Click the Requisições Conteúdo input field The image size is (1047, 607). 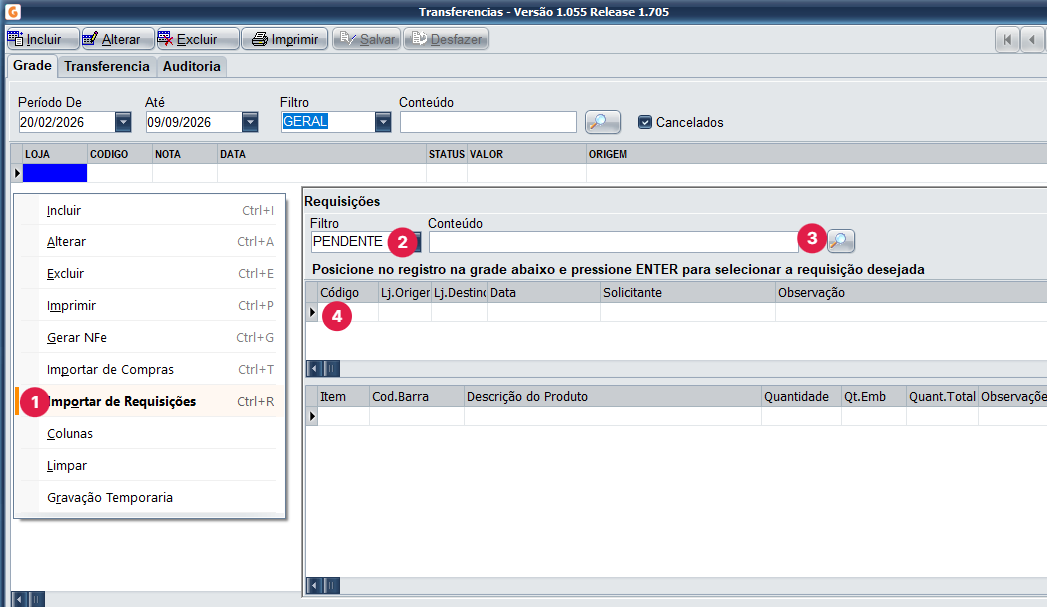614,242
